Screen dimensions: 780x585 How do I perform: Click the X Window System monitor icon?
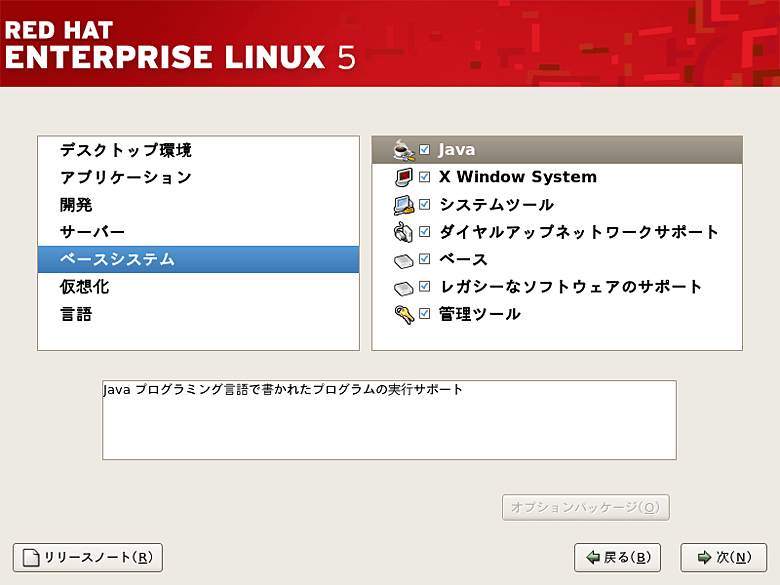click(x=403, y=177)
